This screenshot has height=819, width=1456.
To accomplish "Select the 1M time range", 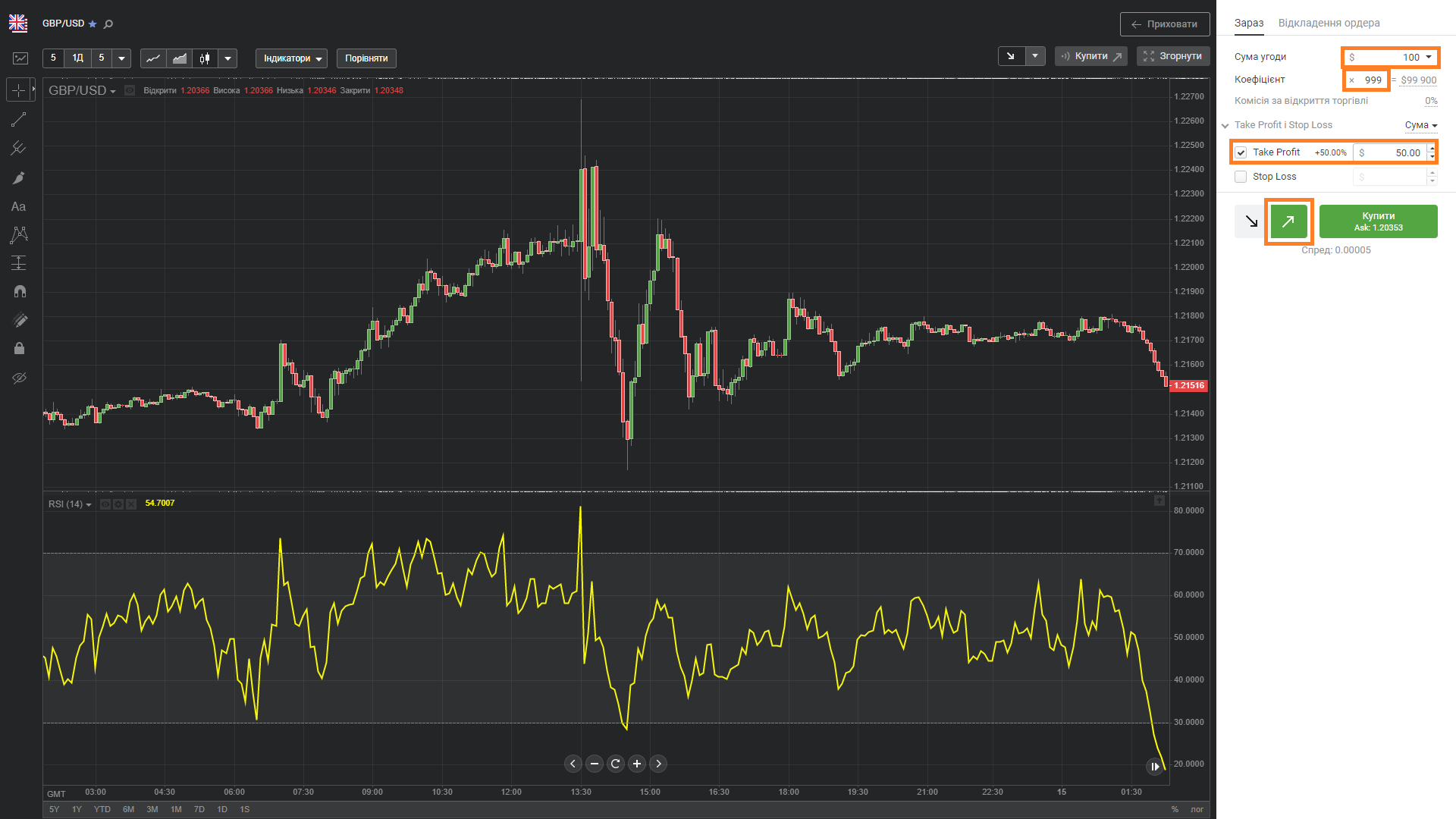I will click(176, 809).
